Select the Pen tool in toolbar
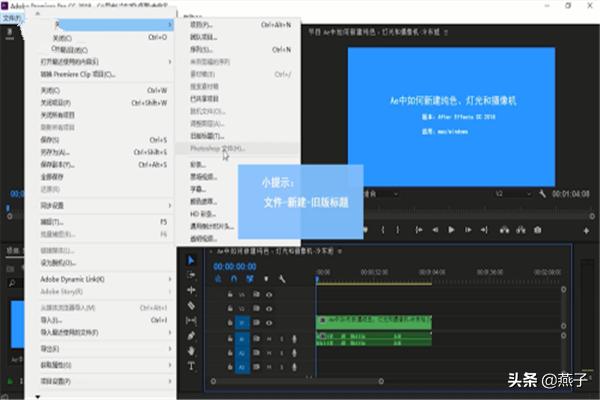600x400 pixels. 192,335
